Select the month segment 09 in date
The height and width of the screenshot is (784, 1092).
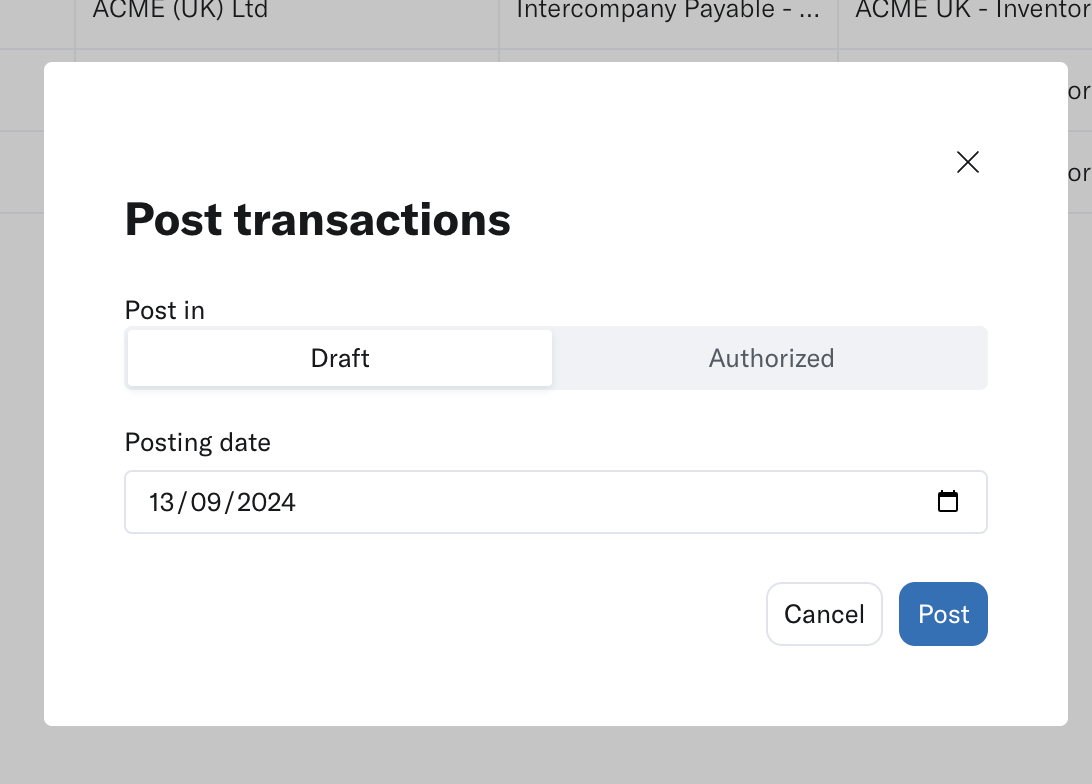point(204,502)
